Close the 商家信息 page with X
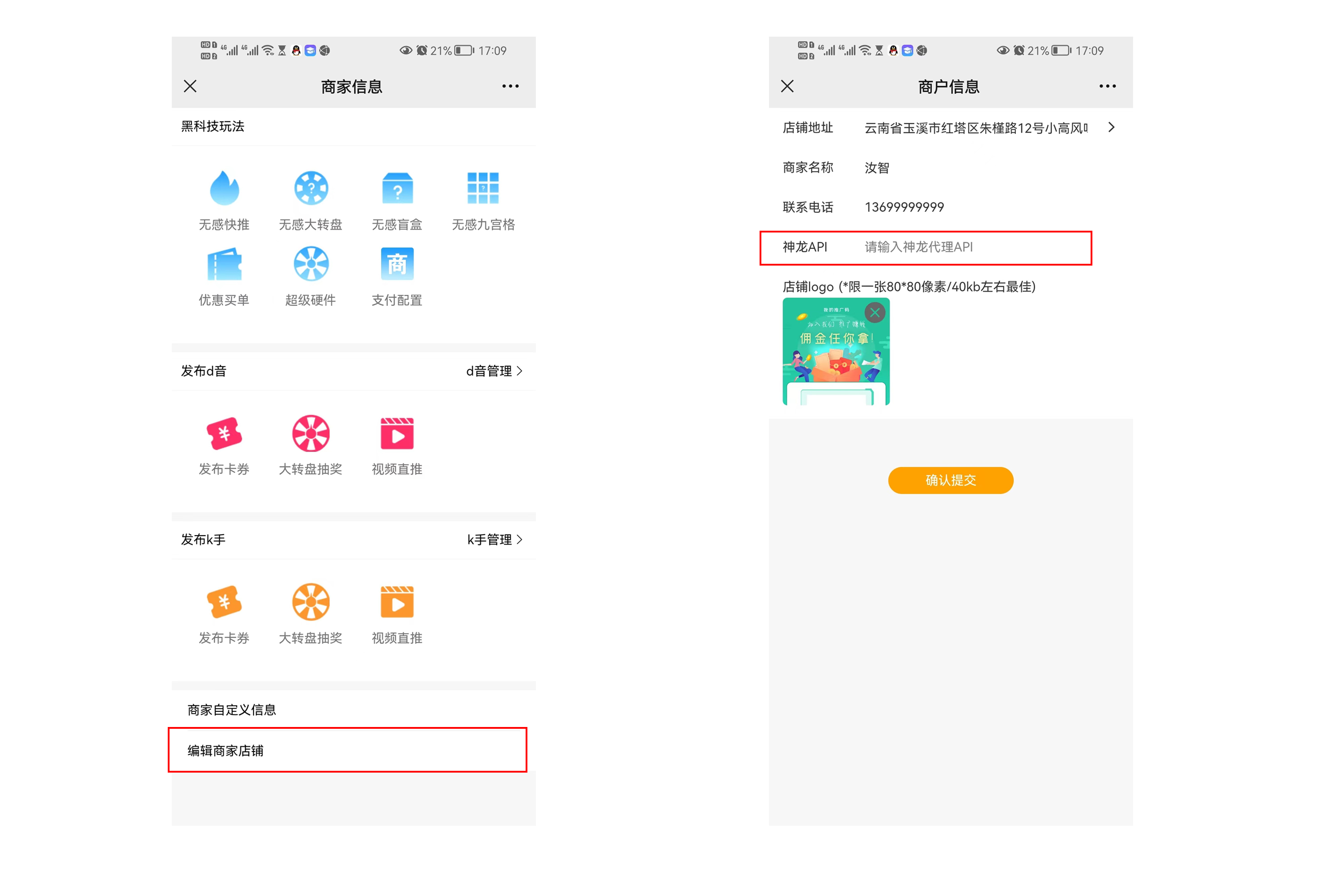 click(x=190, y=86)
